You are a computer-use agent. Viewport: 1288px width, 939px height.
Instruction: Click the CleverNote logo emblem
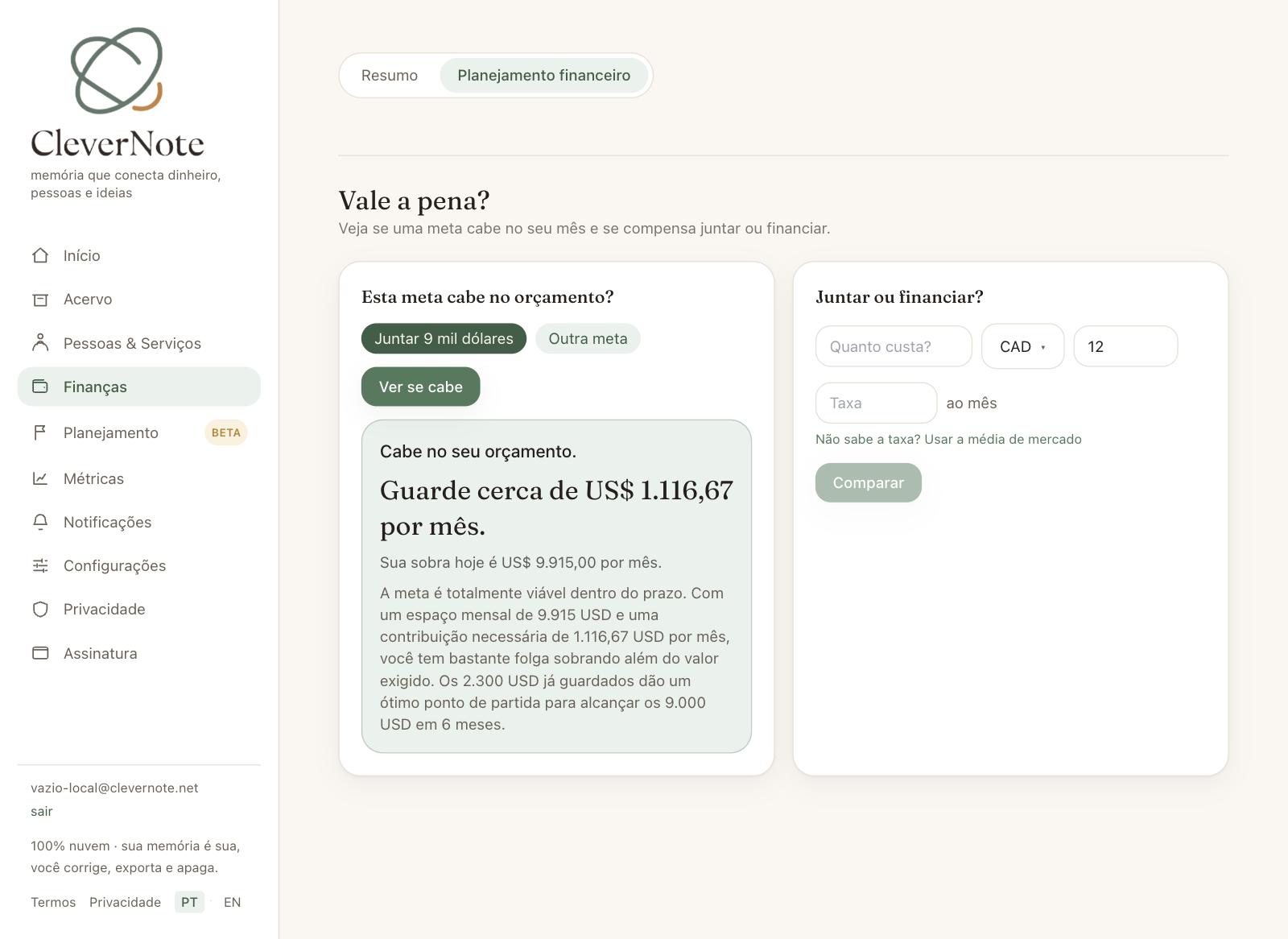pyautogui.click(x=117, y=71)
